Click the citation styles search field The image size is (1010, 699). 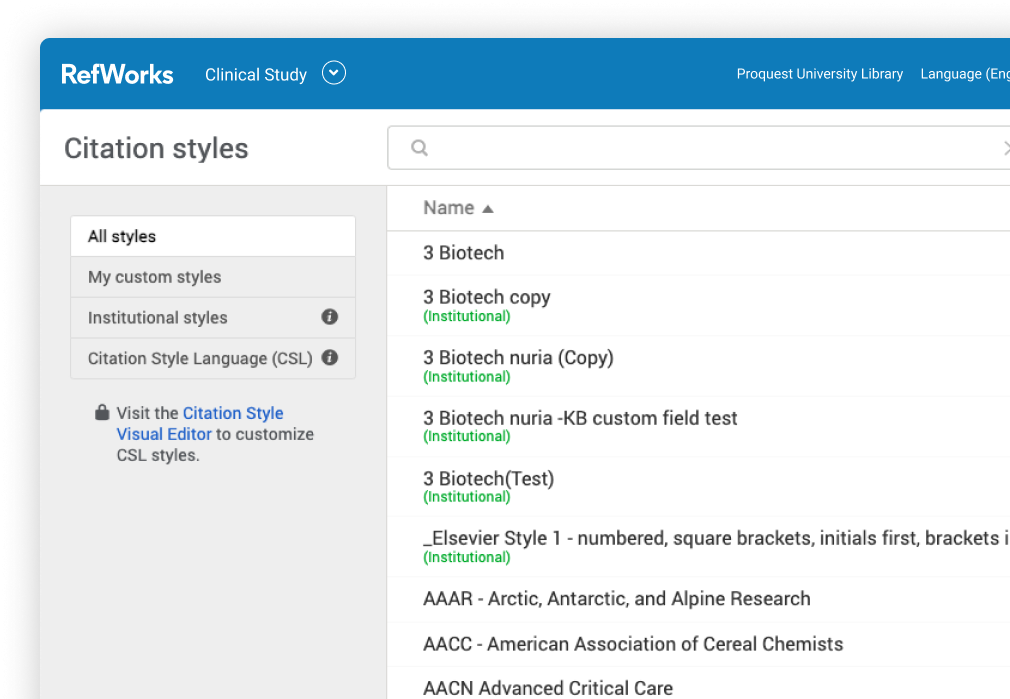point(698,148)
